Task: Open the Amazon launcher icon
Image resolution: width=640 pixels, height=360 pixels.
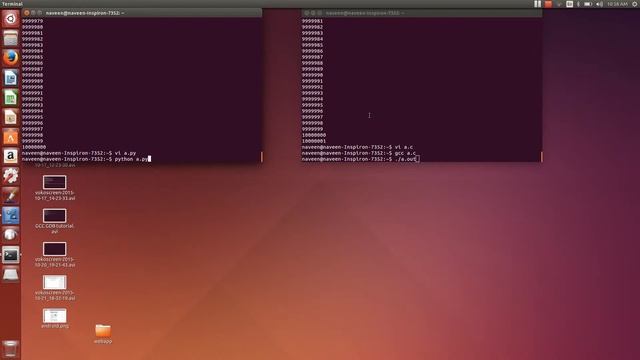Action: pos(11,156)
